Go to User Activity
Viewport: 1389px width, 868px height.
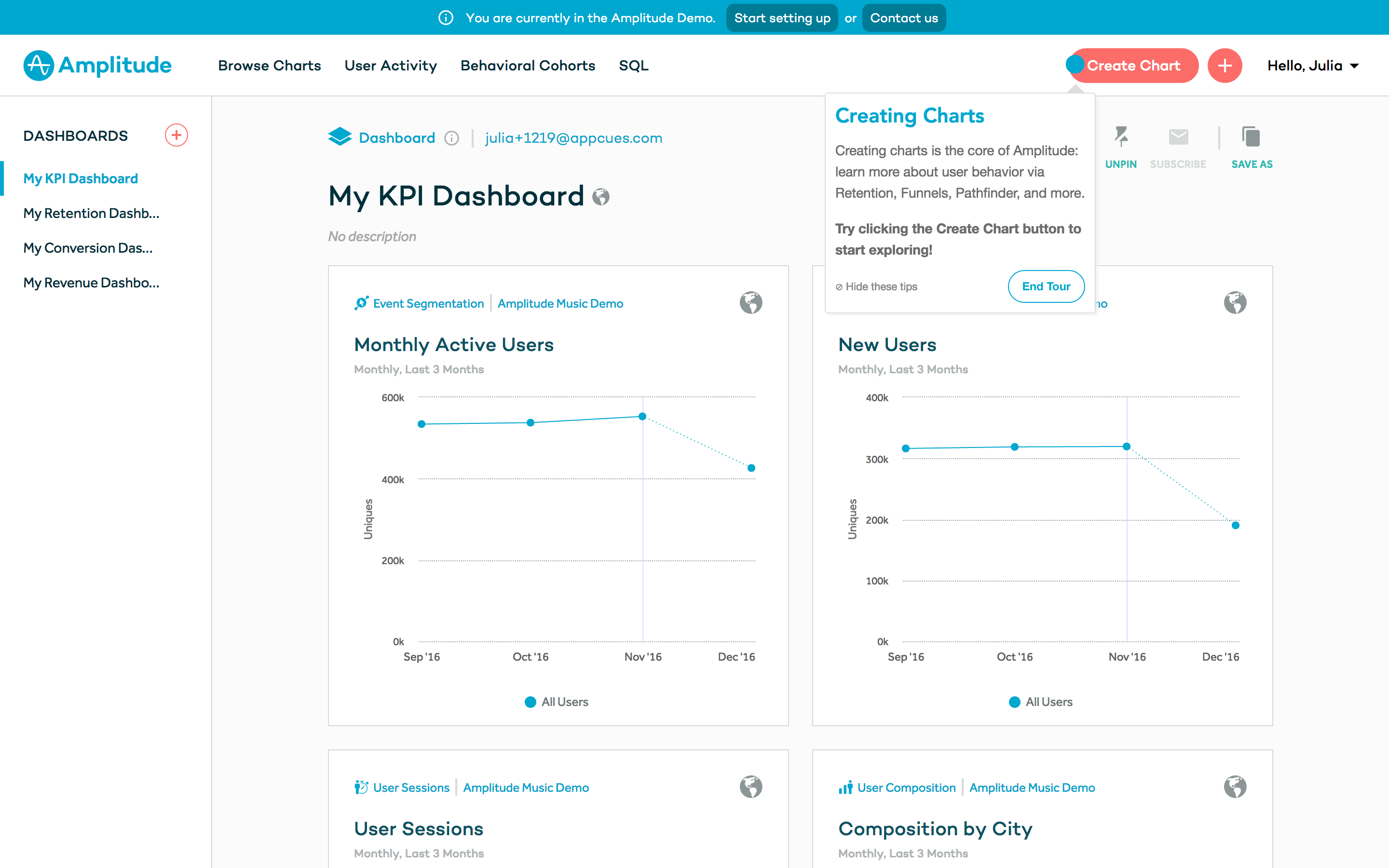(390, 66)
